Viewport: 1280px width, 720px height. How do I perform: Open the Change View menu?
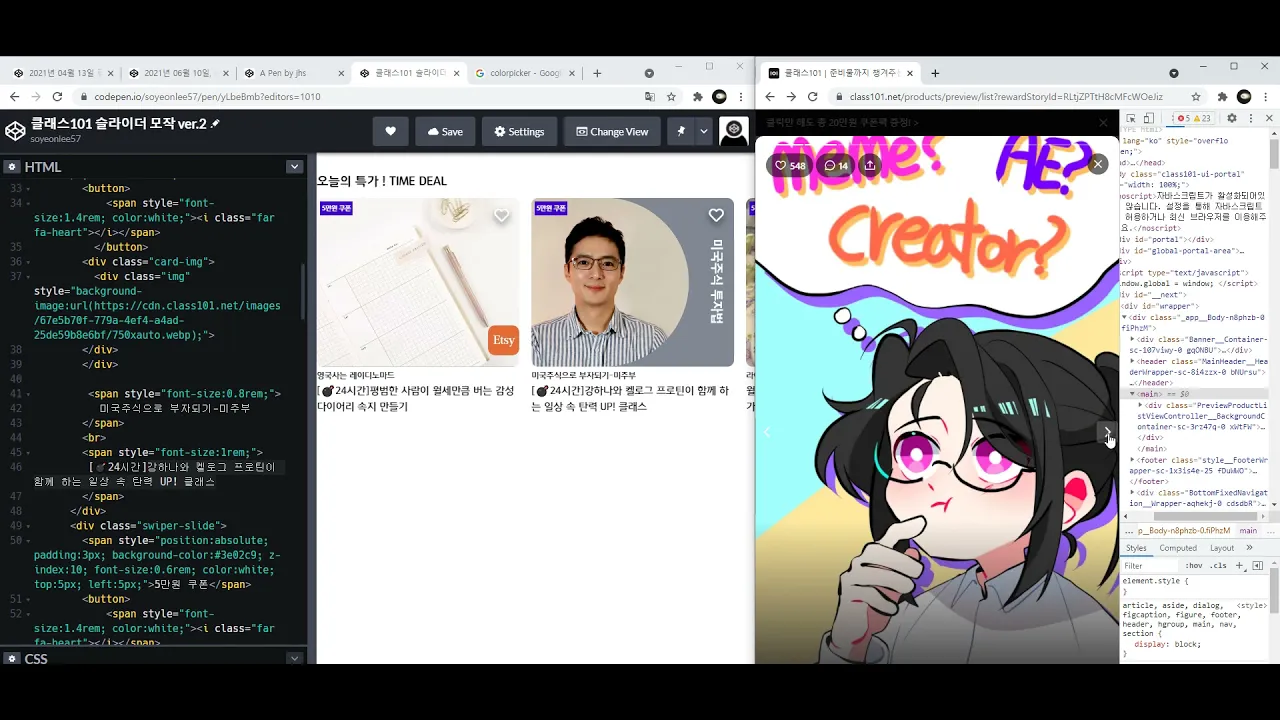pos(612,131)
